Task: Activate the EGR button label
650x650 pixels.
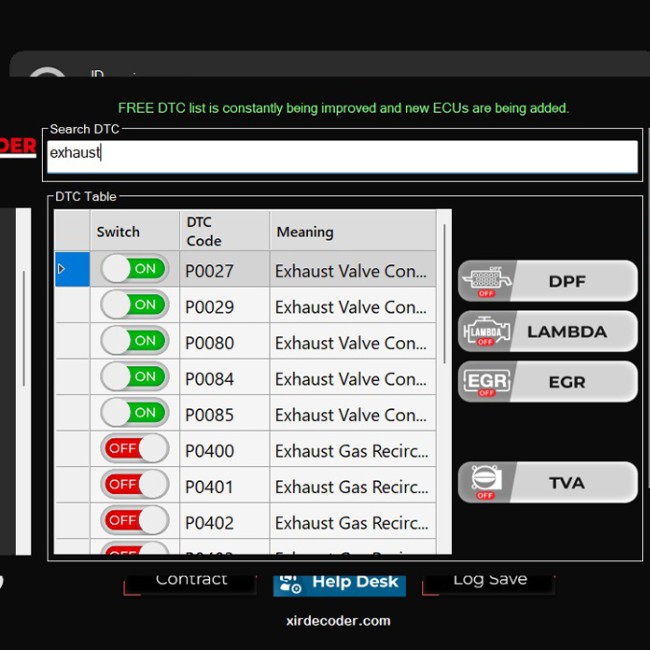Action: [x=567, y=382]
